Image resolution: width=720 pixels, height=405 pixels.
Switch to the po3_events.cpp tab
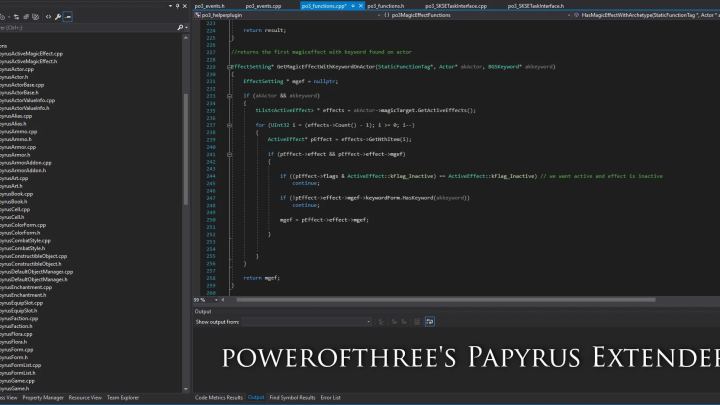[x=263, y=6]
